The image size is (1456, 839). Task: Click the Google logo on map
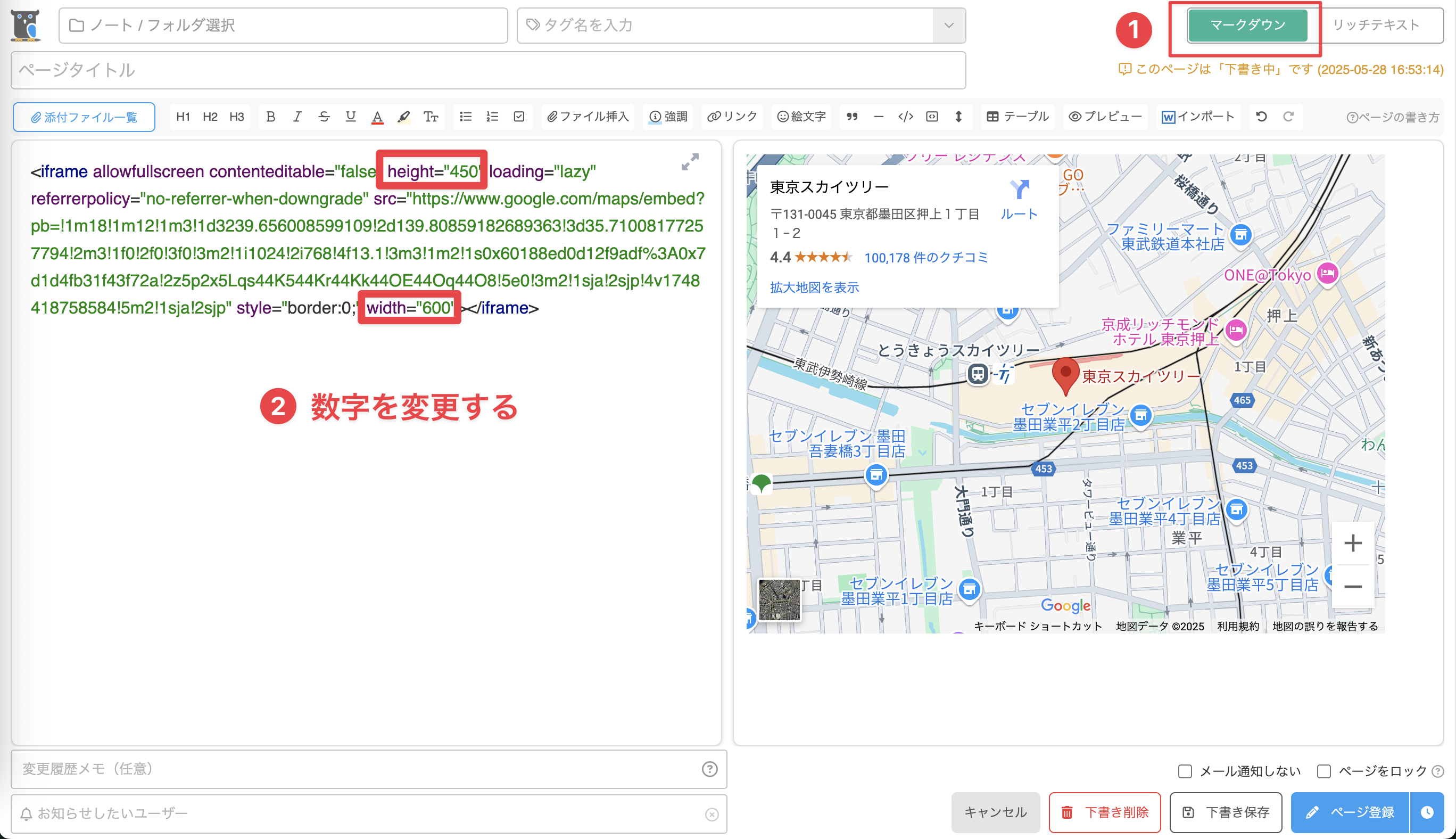tap(1065, 606)
